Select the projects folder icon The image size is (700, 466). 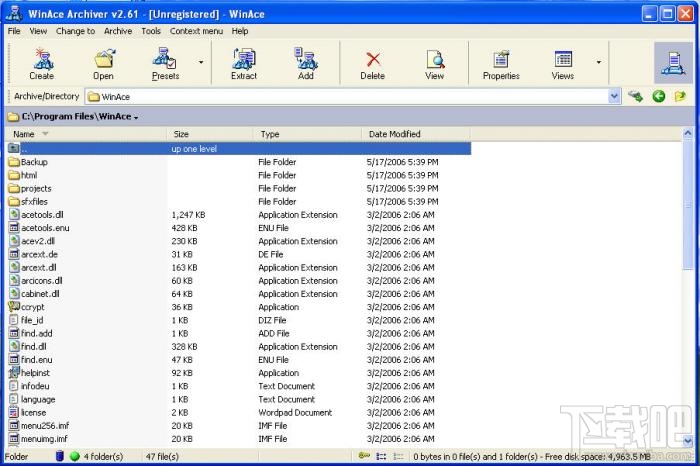[14, 188]
